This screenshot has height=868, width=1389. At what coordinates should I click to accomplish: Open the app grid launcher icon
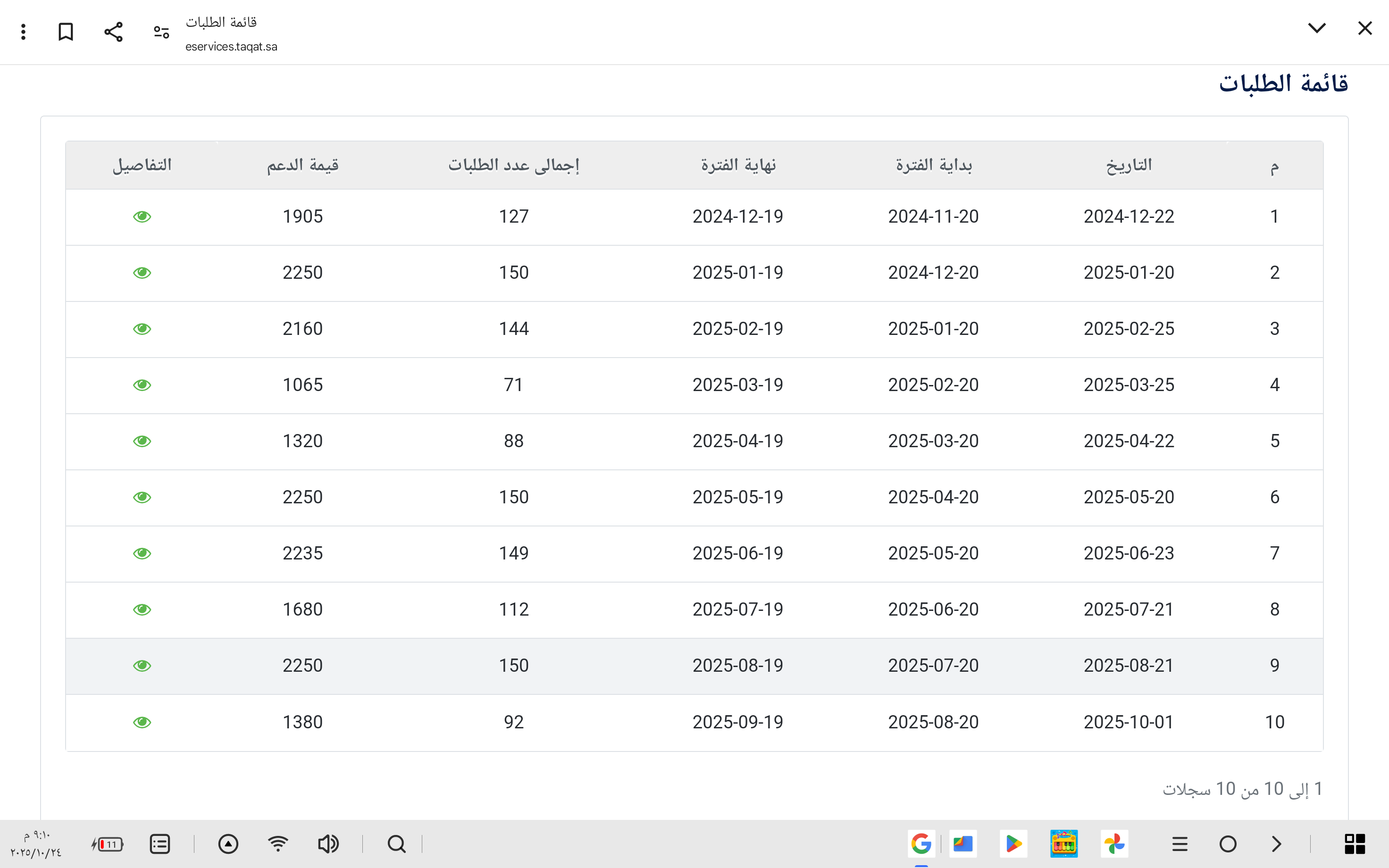[x=1355, y=843]
